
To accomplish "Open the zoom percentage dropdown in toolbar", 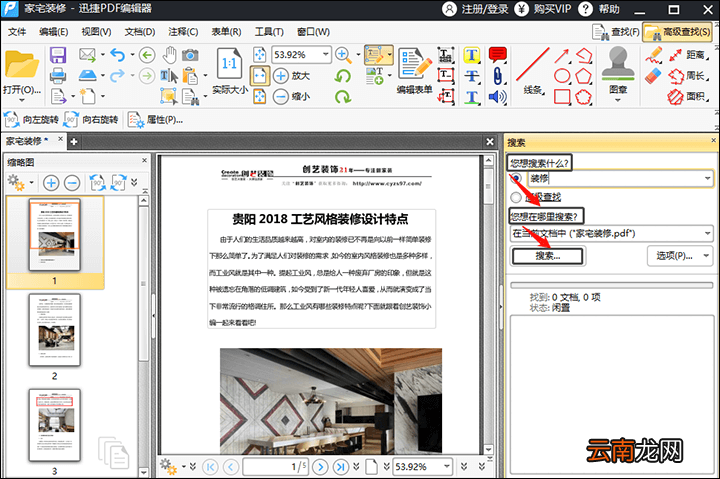I will (x=326, y=55).
